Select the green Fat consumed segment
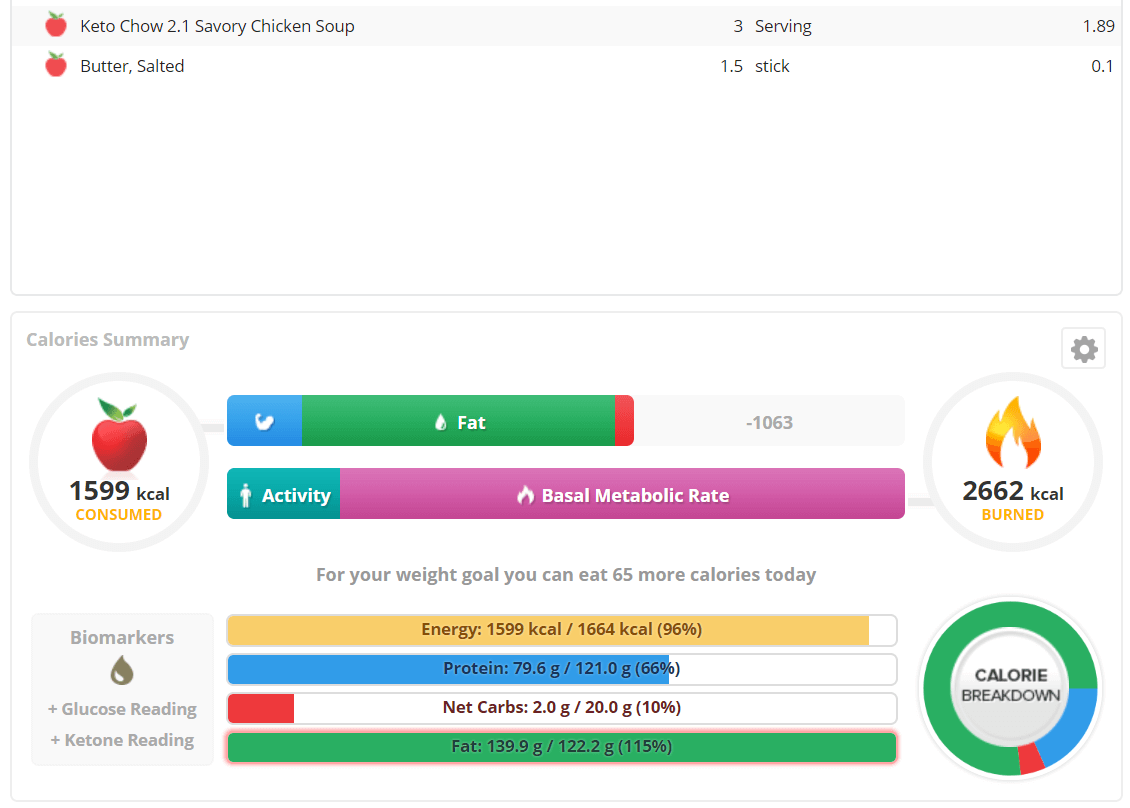The width and height of the screenshot is (1130, 808). (x=458, y=421)
